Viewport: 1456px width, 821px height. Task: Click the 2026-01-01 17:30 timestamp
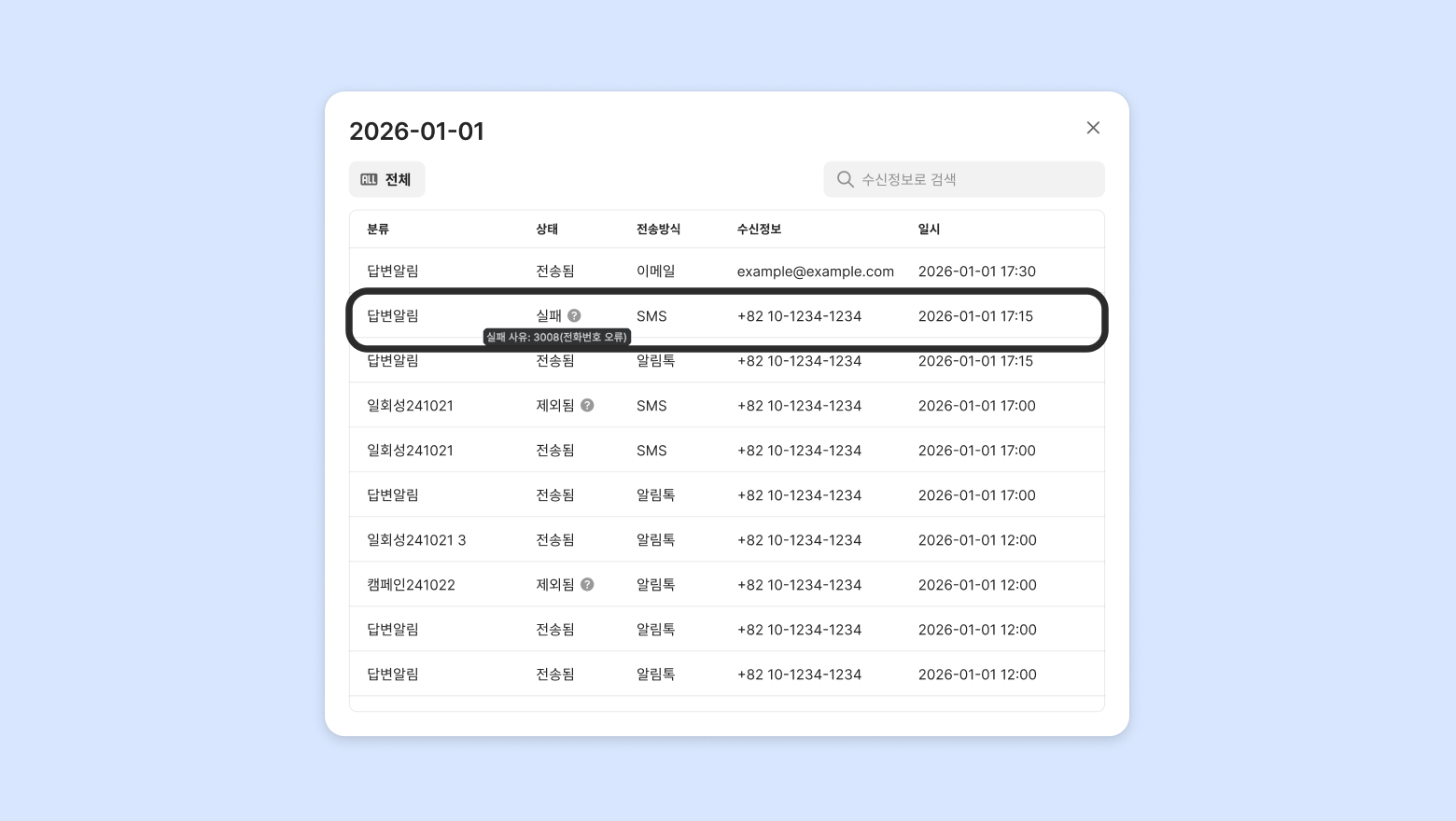coord(976,271)
